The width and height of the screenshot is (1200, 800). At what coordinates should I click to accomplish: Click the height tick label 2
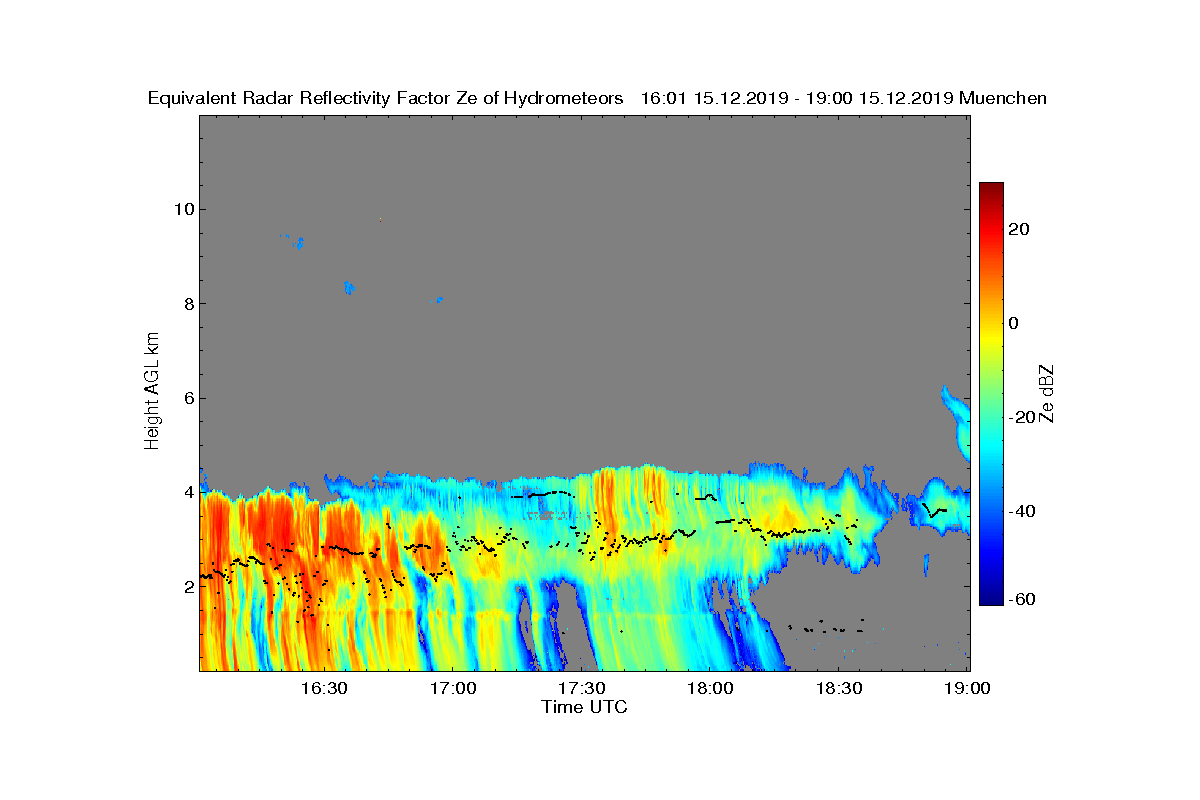187,587
